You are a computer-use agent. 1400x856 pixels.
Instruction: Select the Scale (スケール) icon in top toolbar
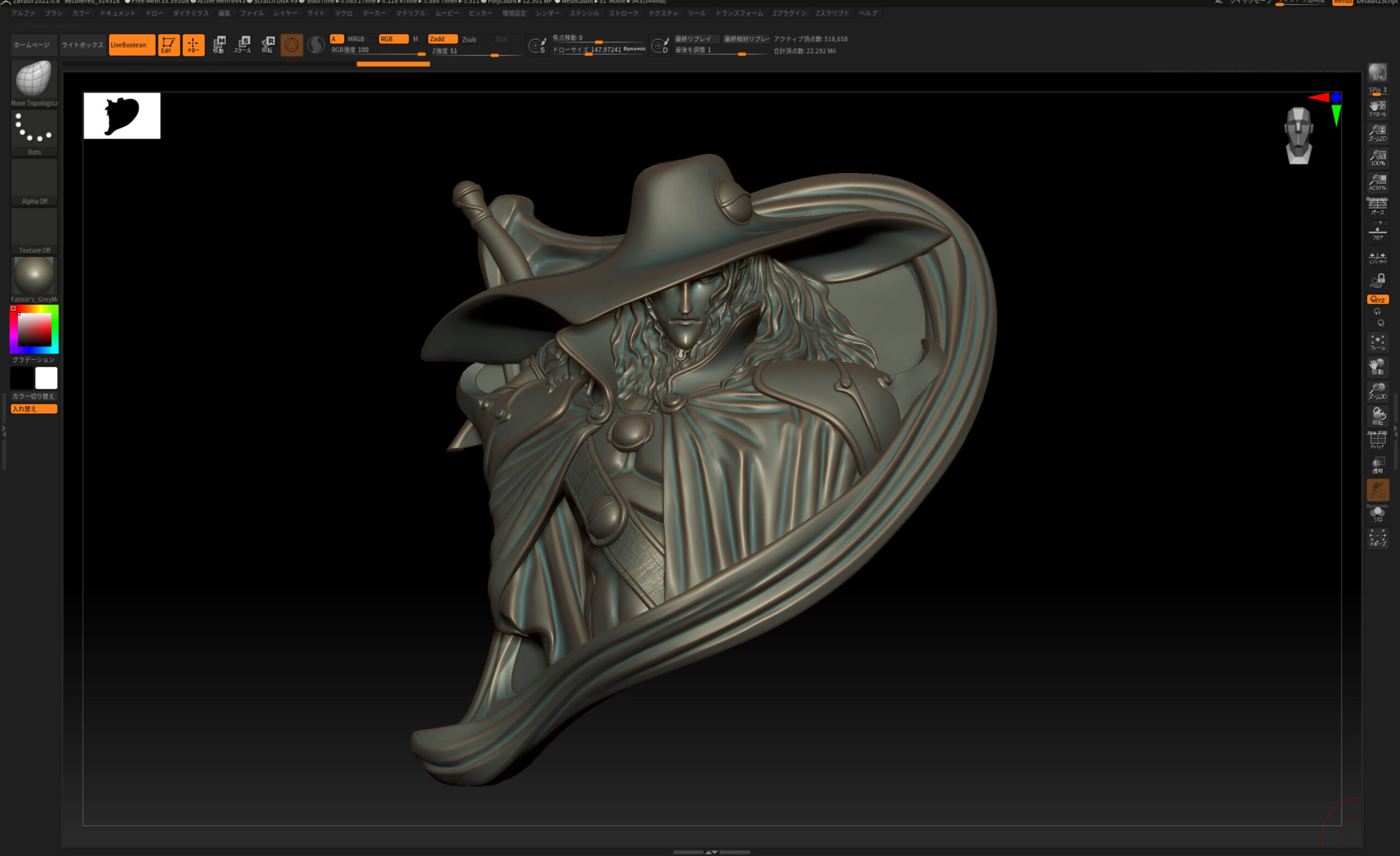pyautogui.click(x=243, y=45)
